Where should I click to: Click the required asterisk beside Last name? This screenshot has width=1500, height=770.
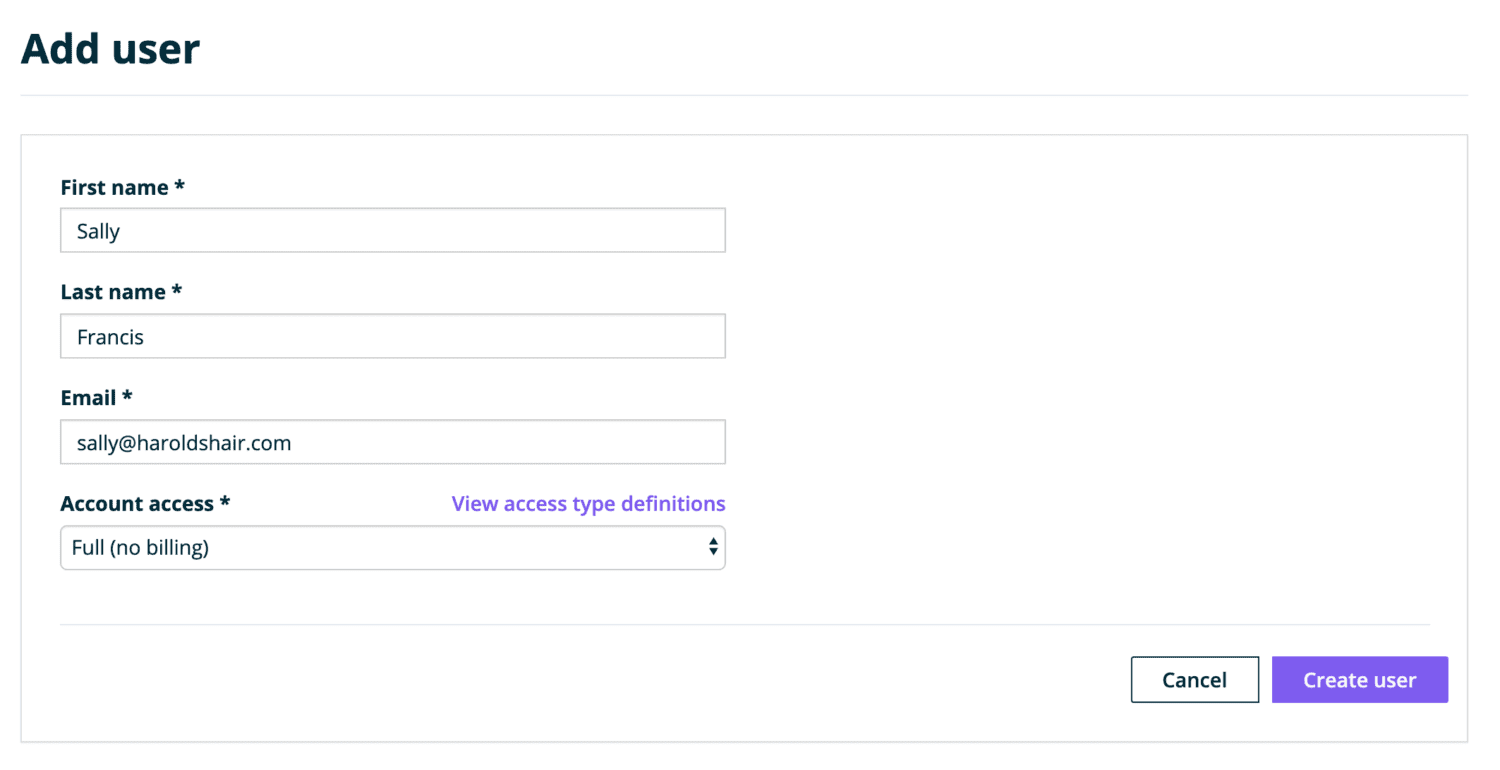[177, 291]
